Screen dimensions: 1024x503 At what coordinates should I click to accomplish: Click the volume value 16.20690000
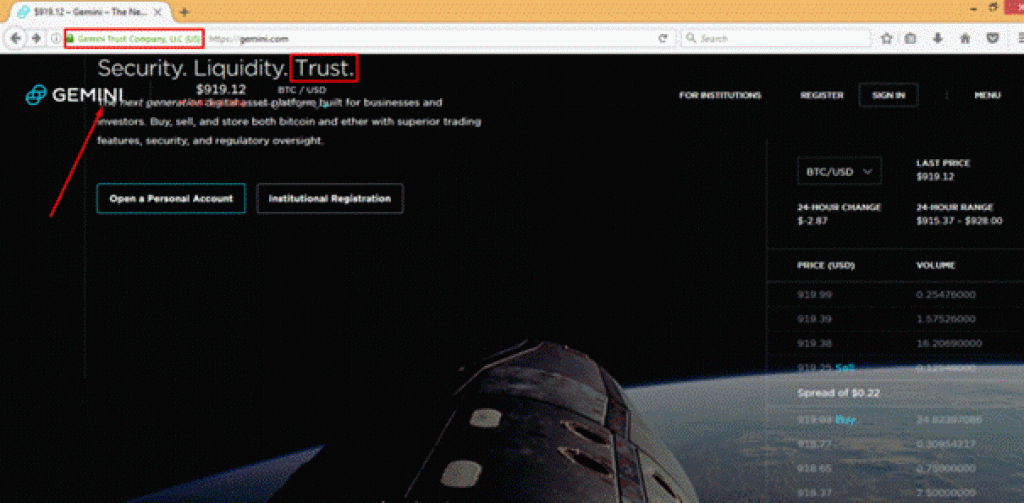pos(949,343)
